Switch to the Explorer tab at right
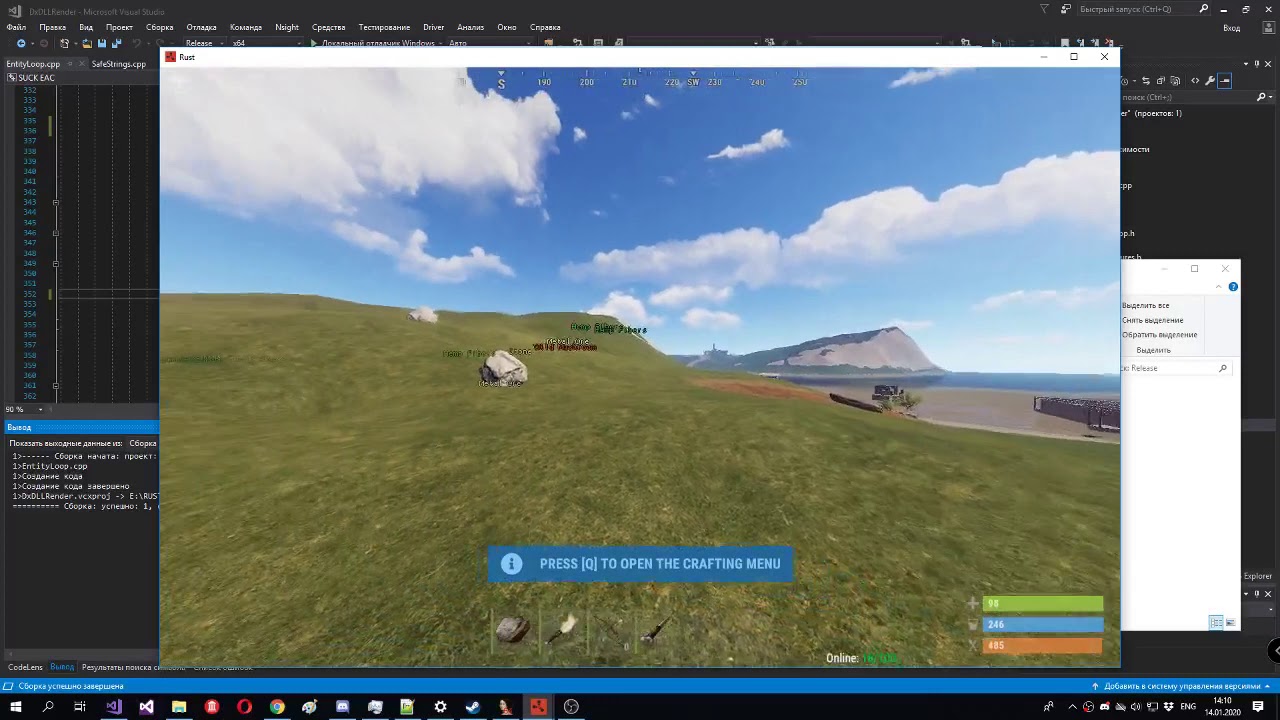Image resolution: width=1280 pixels, height=720 pixels. [x=1257, y=576]
